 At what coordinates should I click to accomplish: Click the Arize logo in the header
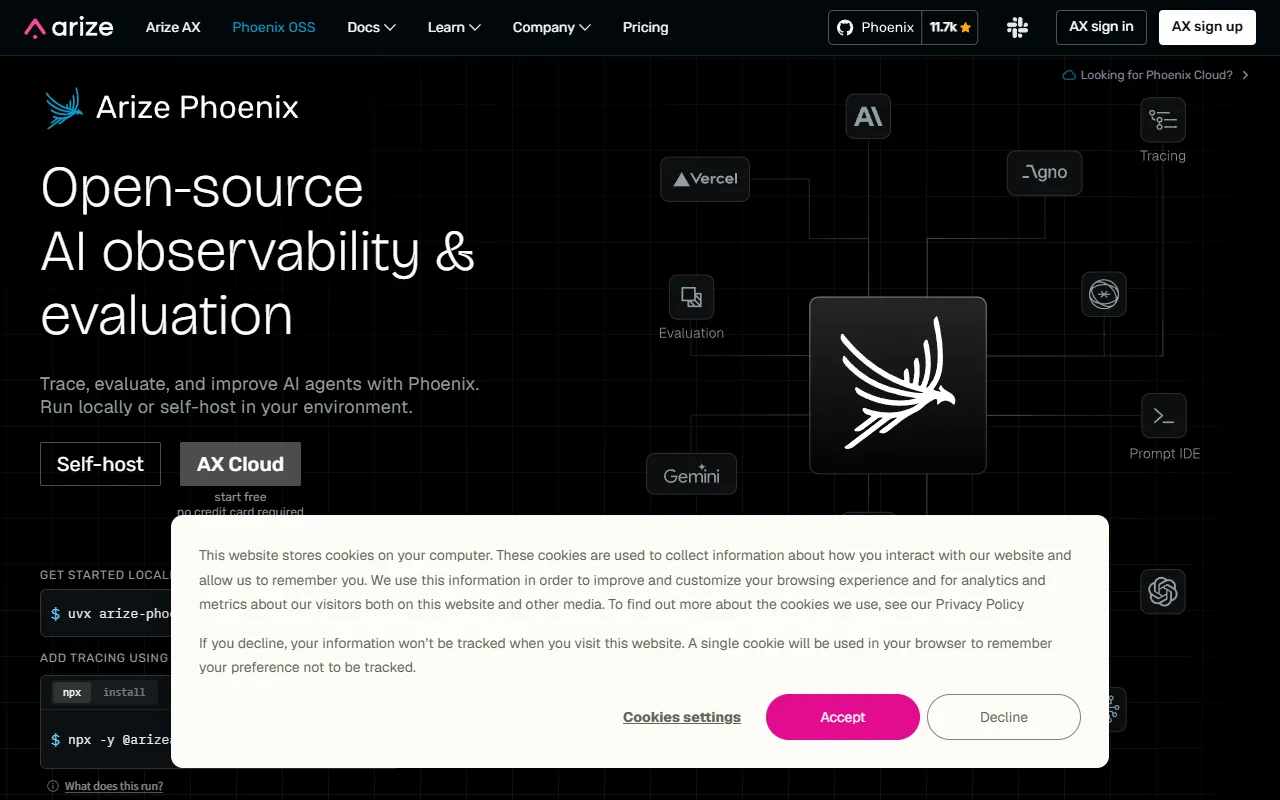[x=69, y=27]
